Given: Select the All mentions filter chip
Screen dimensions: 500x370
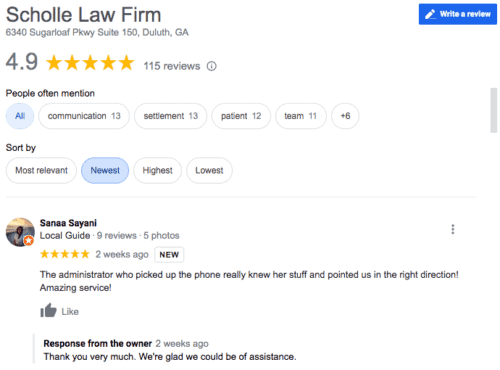Looking at the screenshot, I should 20,116.
